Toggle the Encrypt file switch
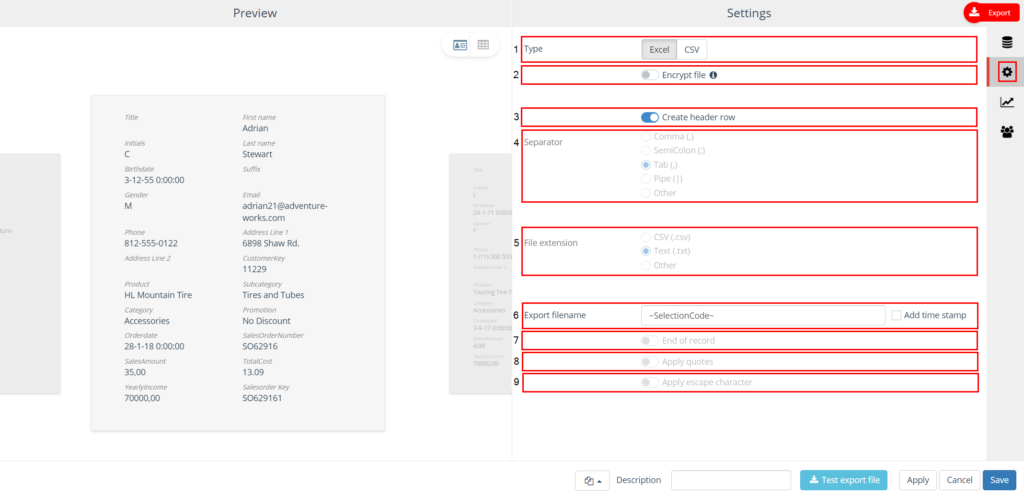 (x=650, y=75)
